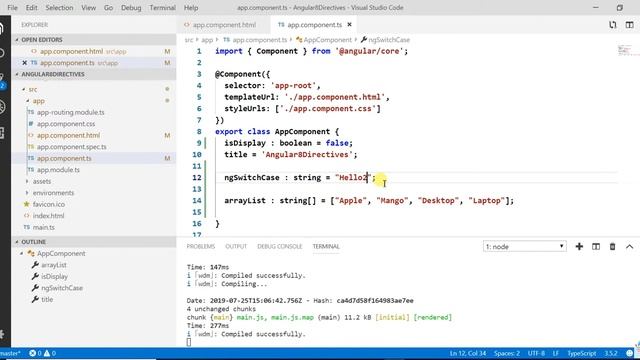This screenshot has width=640, height=360.
Task: Open the Help menu
Action: 191,8
